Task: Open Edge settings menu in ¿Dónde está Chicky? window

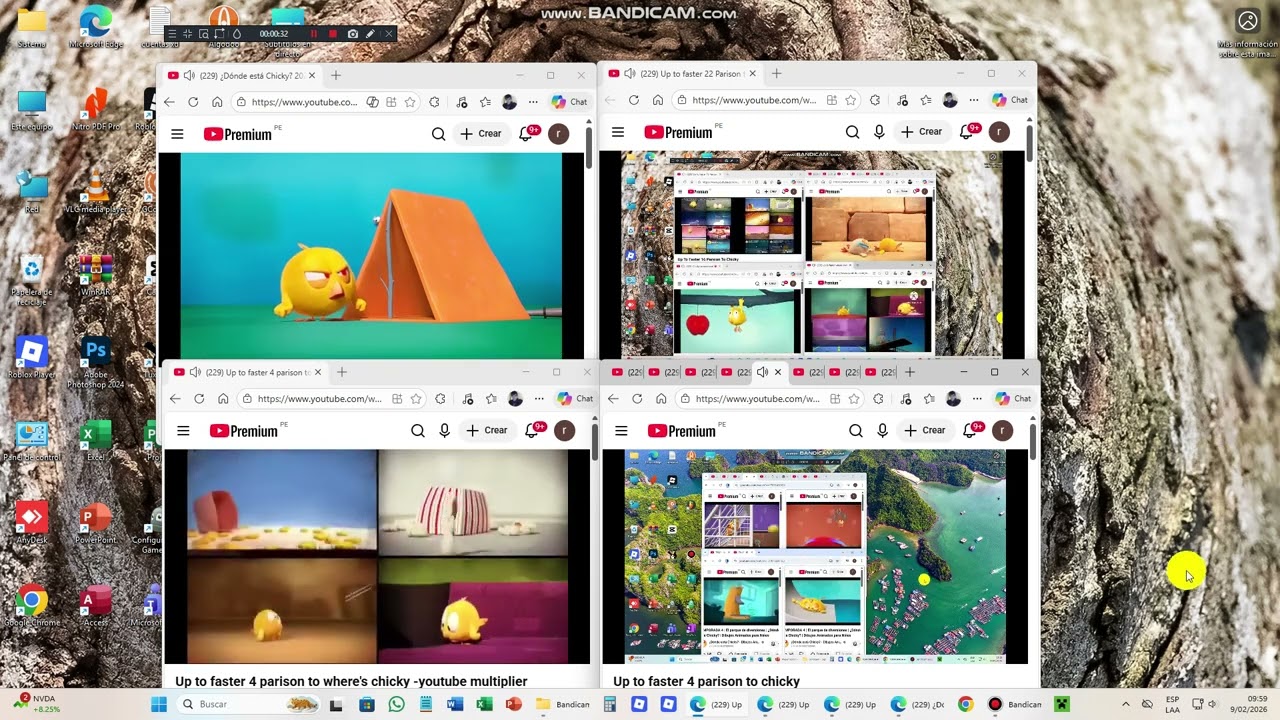Action: (x=535, y=102)
